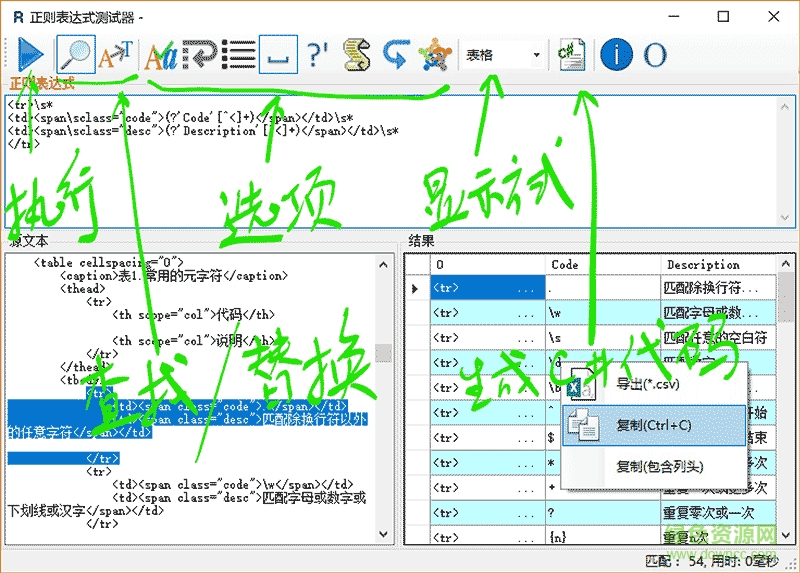Click inside the source text pane
Screen dimensions: 800x573
(x=191, y=398)
